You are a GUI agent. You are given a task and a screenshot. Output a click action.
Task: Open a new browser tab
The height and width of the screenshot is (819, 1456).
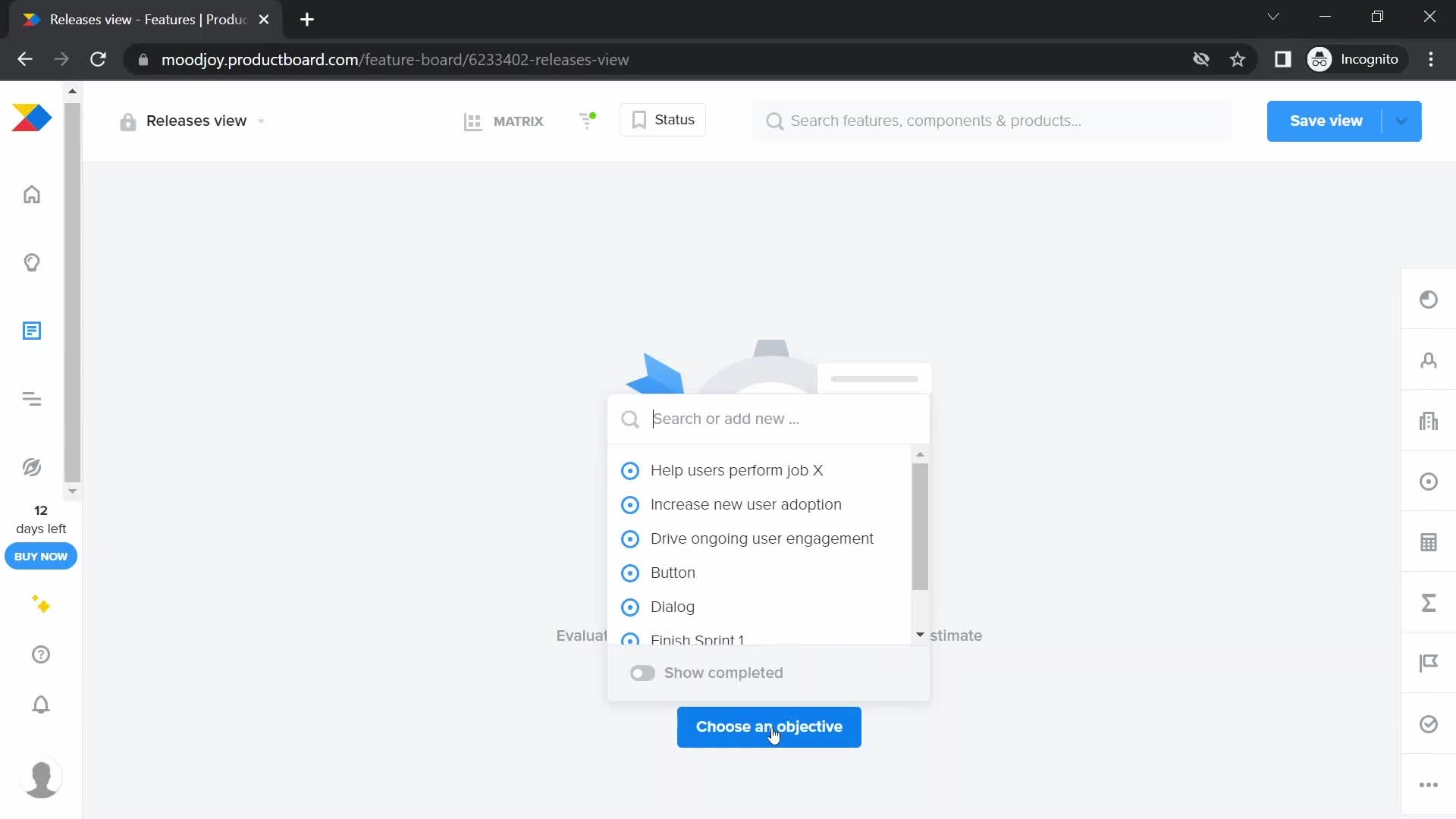click(307, 20)
